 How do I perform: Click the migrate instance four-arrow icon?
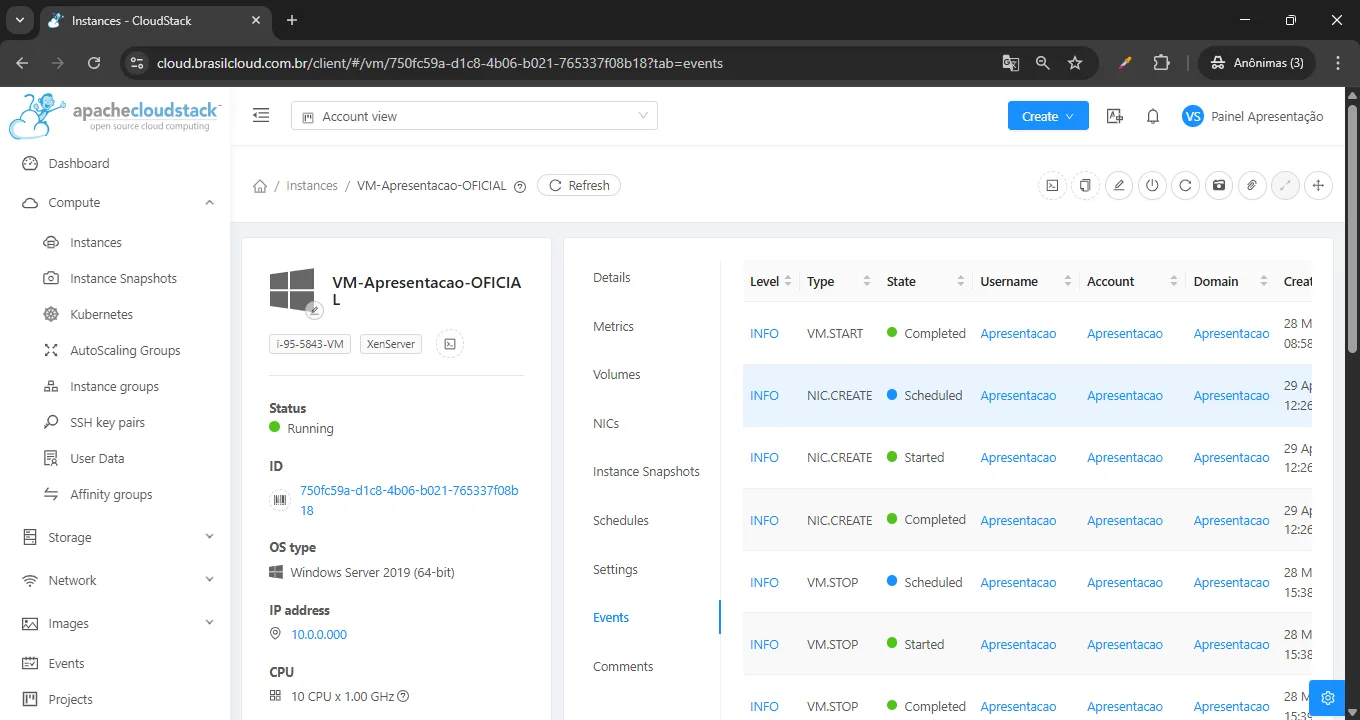(x=1318, y=185)
